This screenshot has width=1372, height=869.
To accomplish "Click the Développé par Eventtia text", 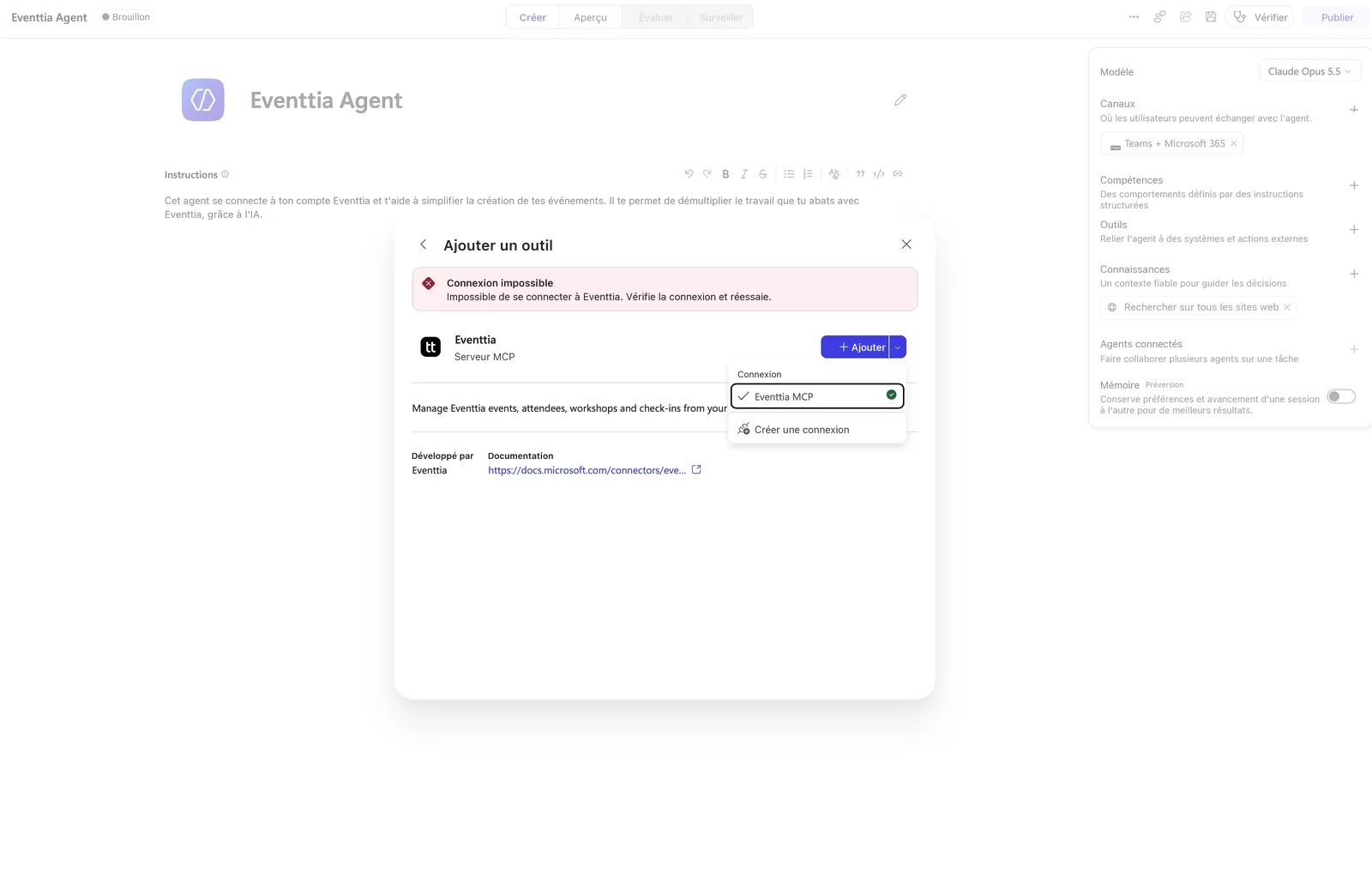I will pos(442,463).
